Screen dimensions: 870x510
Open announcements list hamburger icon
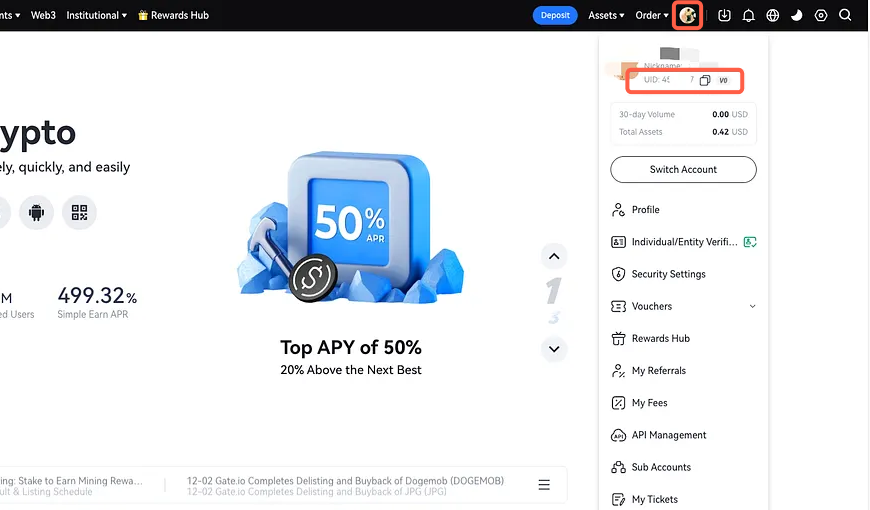(x=544, y=485)
